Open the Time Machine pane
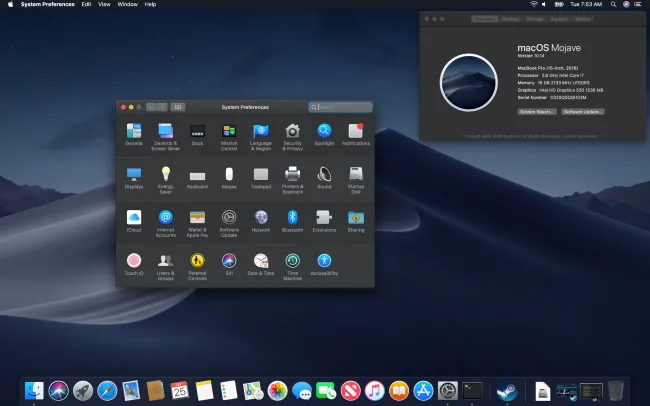The height and width of the screenshot is (406, 650). (x=292, y=261)
